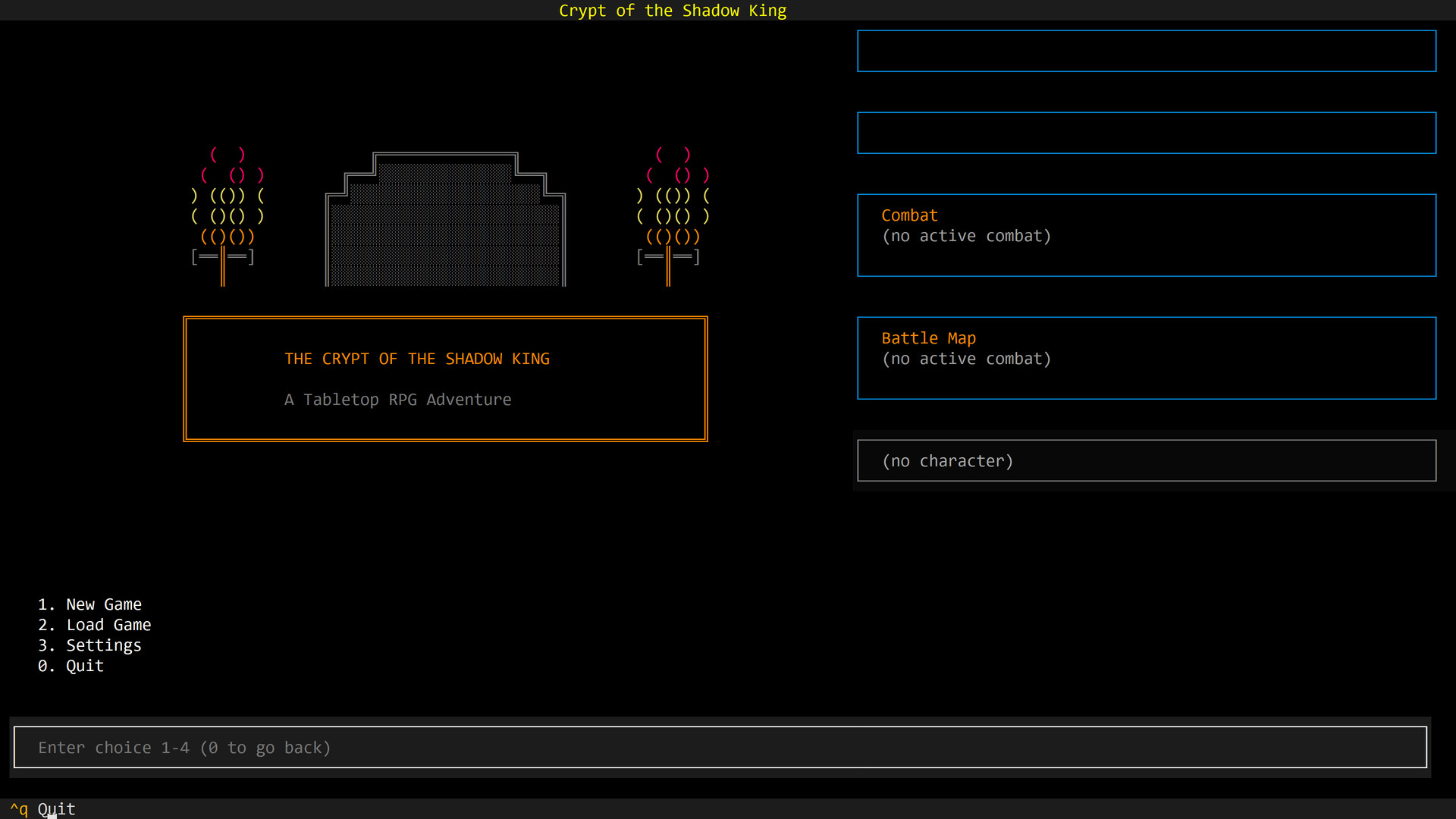The height and width of the screenshot is (819, 1456).
Task: Select the Combat panel
Action: [x=1146, y=235]
